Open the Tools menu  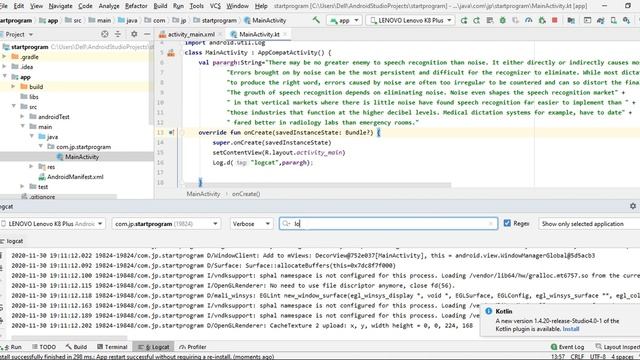196,6
